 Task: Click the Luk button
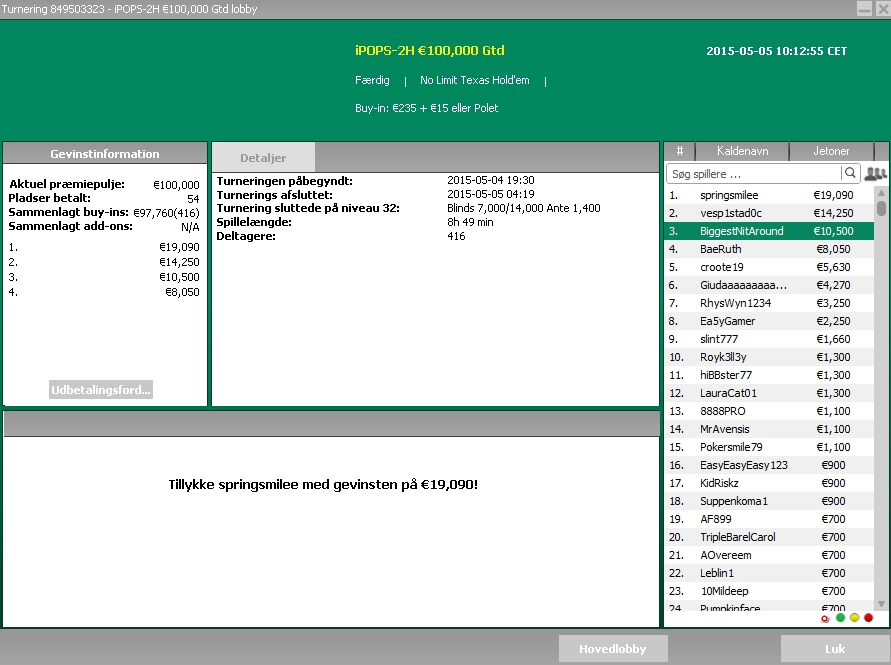835,649
